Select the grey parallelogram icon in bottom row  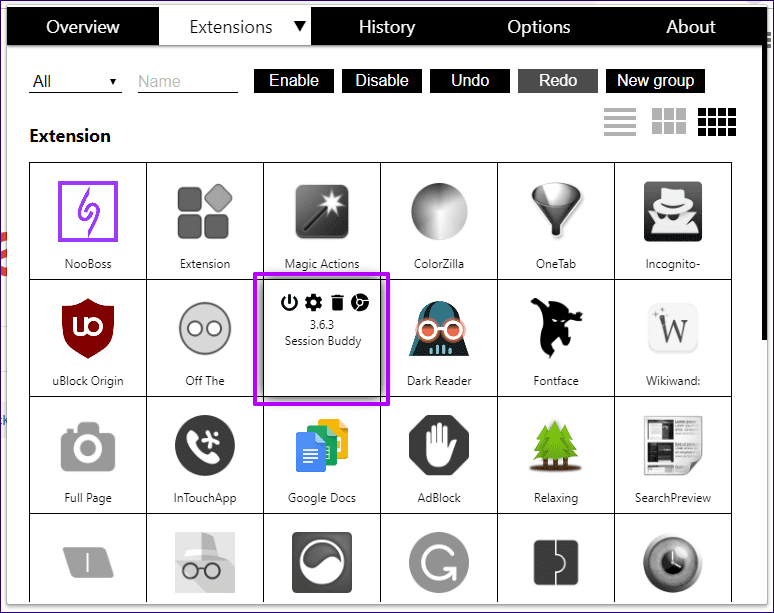[88, 562]
